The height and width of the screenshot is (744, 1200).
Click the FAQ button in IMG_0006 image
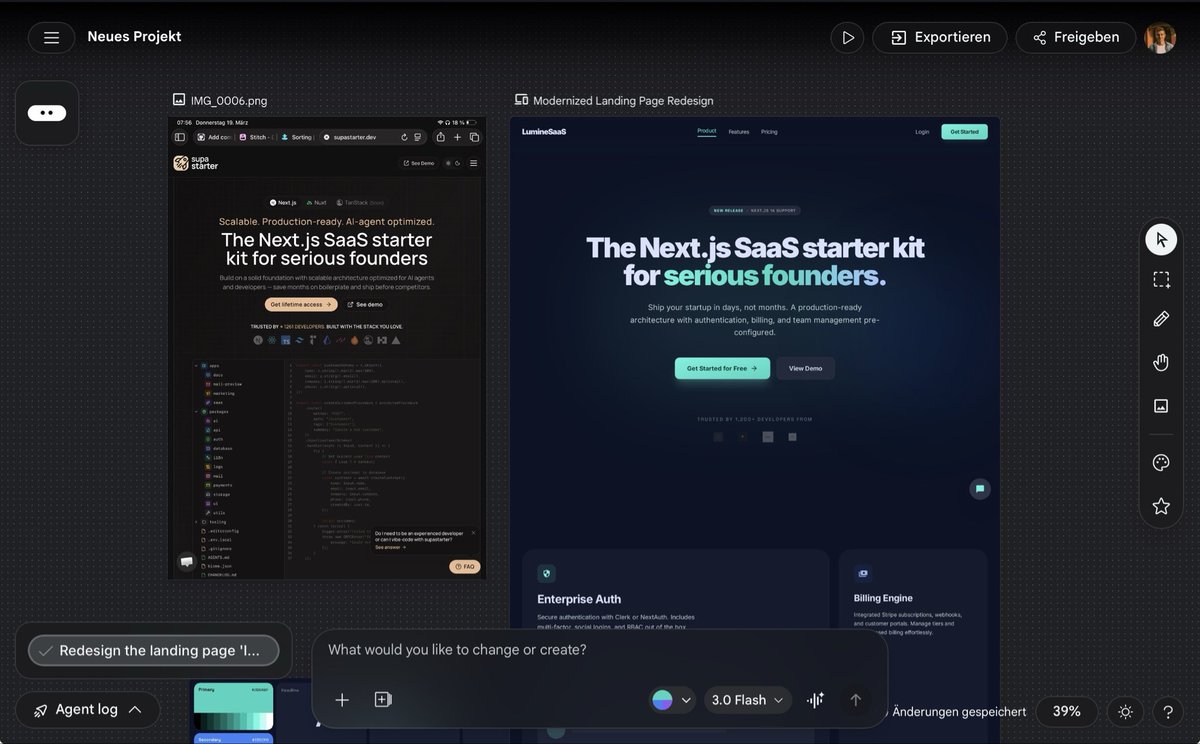click(464, 566)
